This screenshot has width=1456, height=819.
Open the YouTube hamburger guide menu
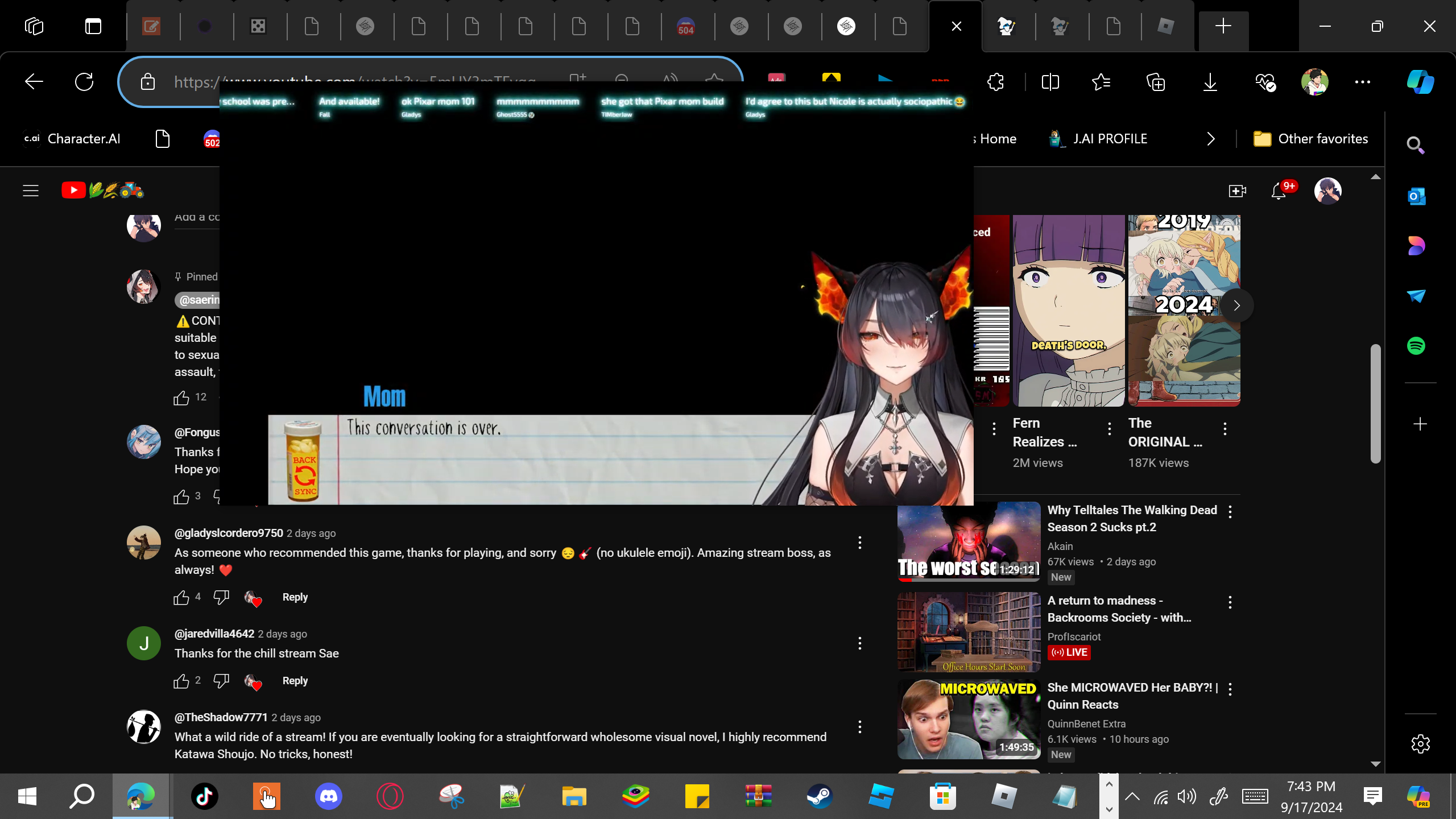(x=31, y=191)
